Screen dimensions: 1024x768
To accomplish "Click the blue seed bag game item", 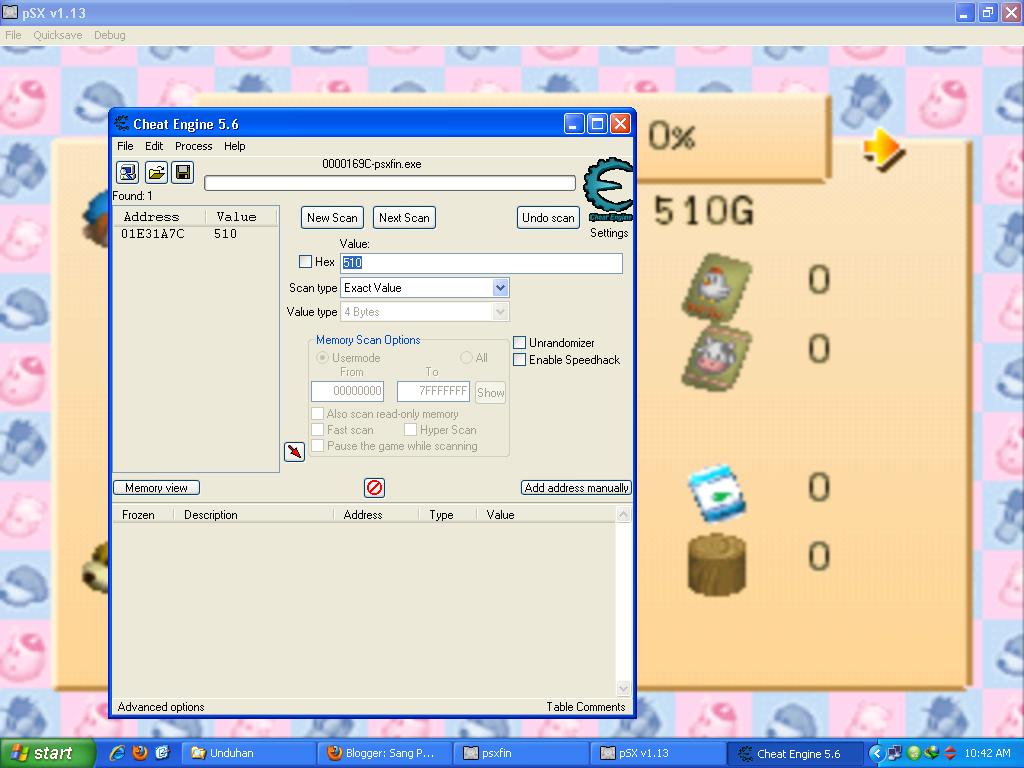I will coord(716,493).
